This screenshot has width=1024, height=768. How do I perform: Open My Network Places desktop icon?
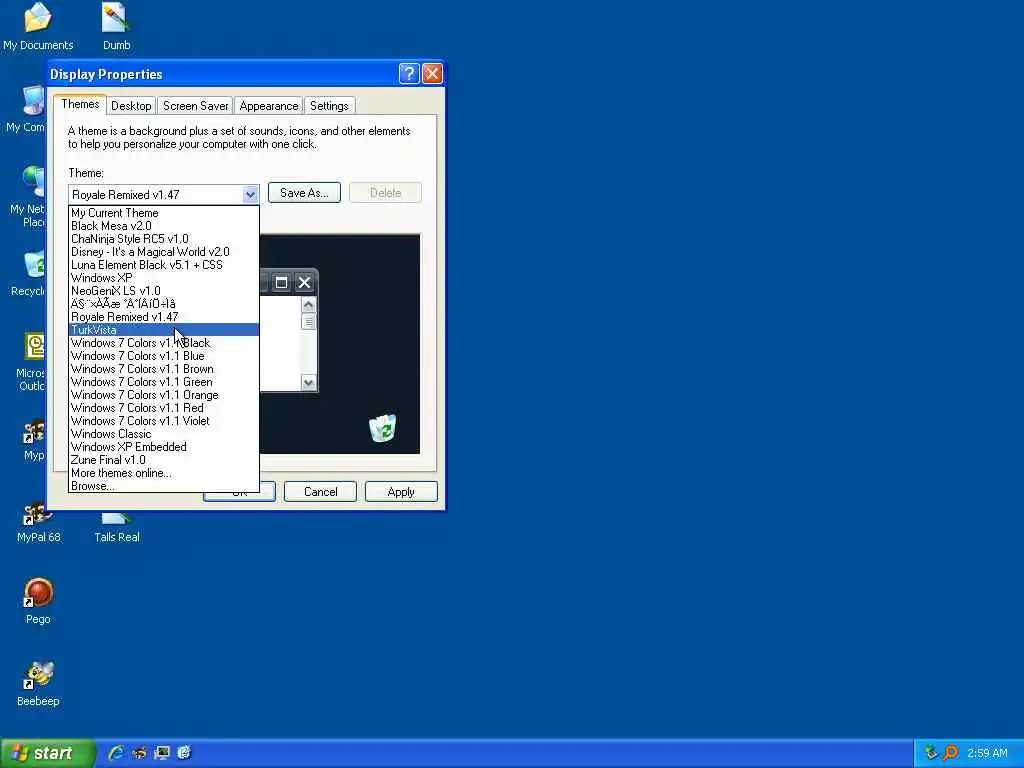point(30,196)
